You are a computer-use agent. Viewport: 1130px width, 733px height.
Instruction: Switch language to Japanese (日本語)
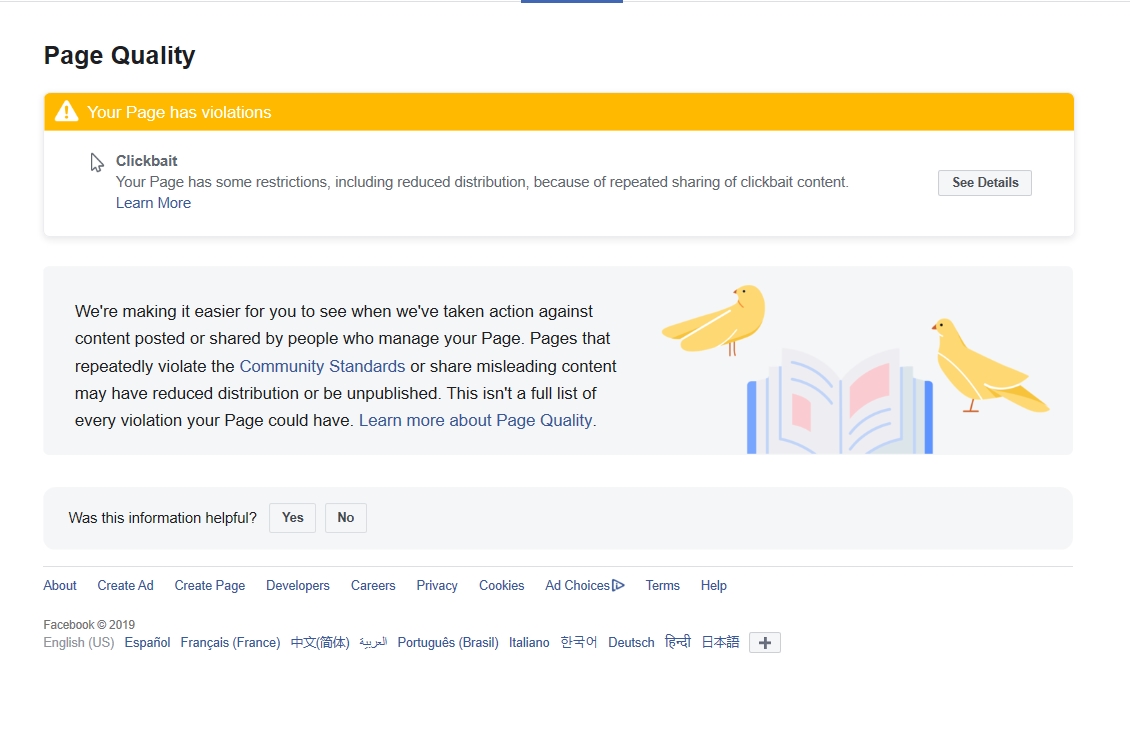[x=720, y=642]
